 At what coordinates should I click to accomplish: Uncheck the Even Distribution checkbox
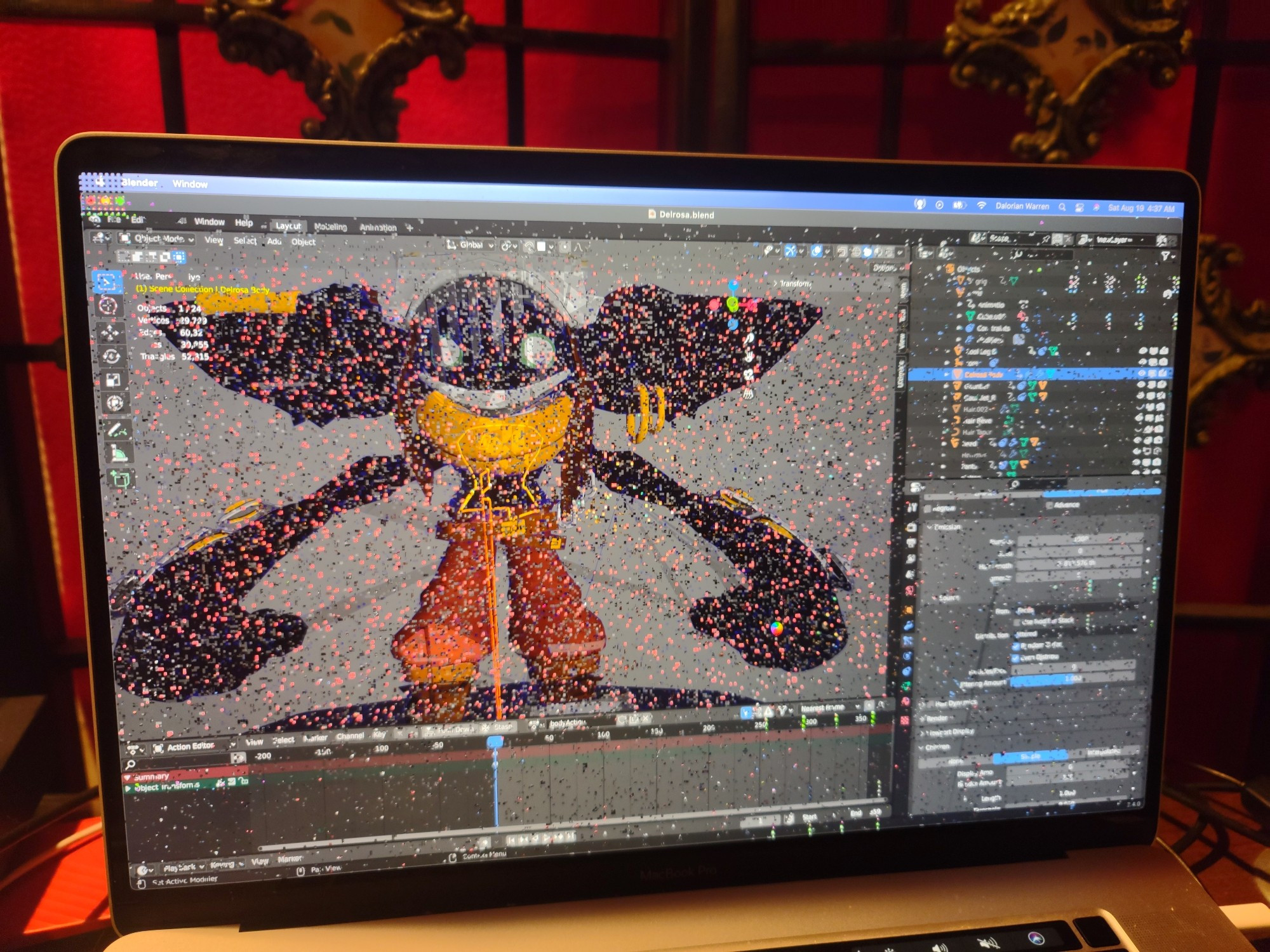(1016, 658)
